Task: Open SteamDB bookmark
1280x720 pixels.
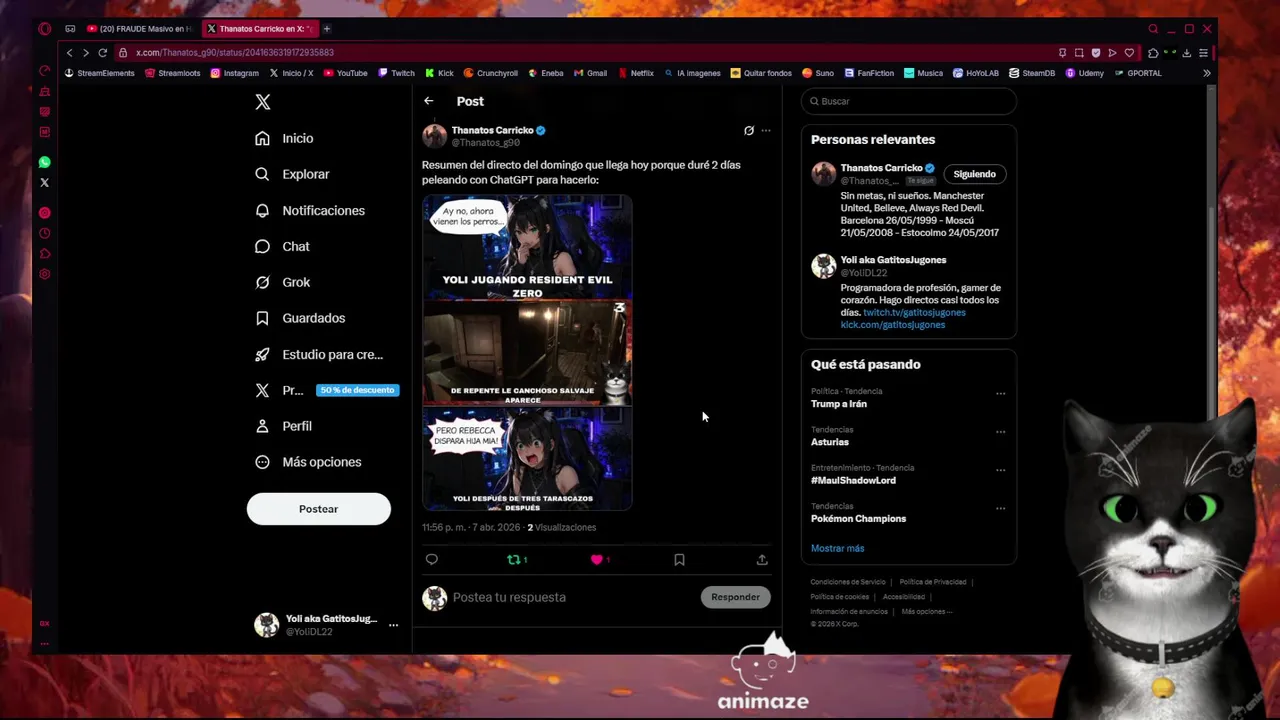Action: [x=1032, y=73]
